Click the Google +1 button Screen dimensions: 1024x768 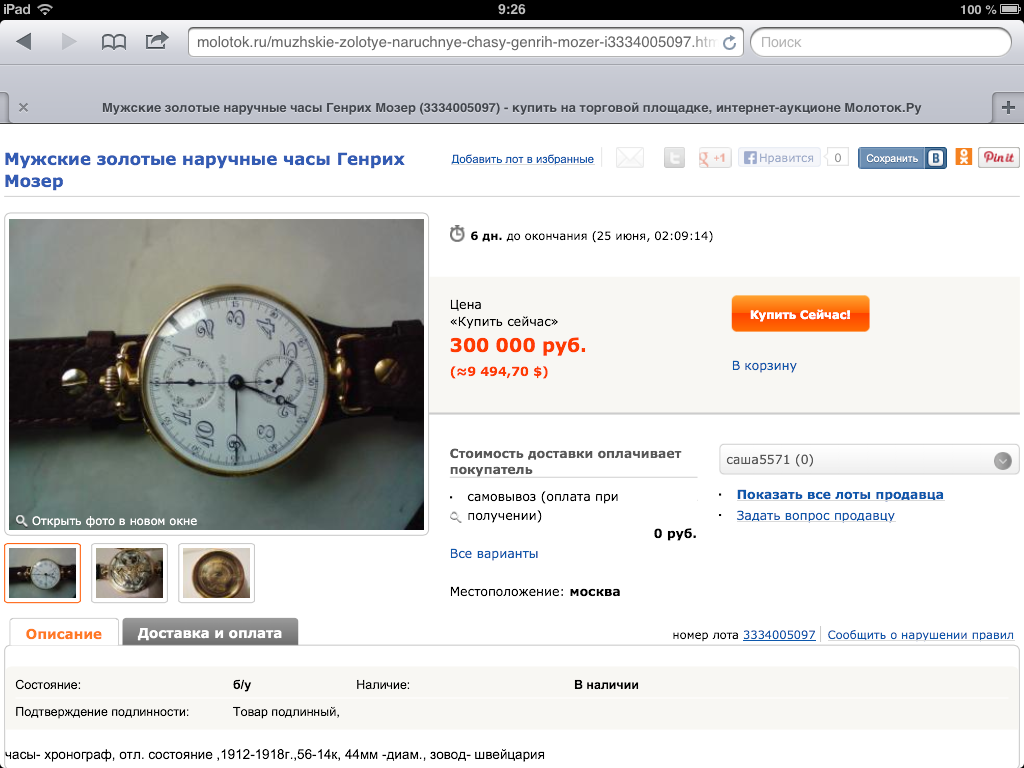714,158
